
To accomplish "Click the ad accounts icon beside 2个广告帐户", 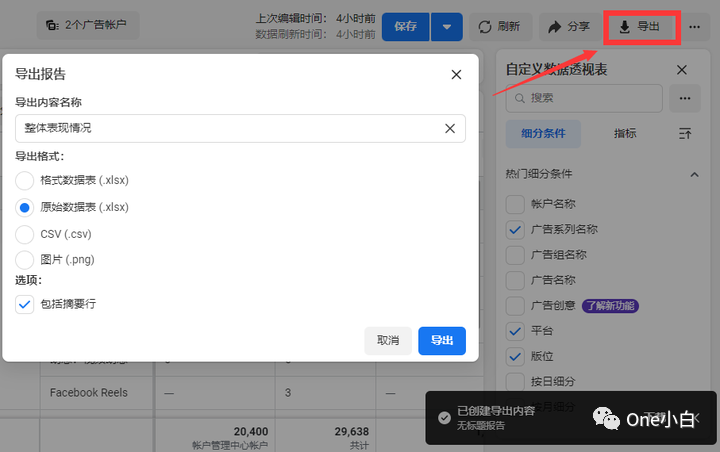I will (53, 25).
